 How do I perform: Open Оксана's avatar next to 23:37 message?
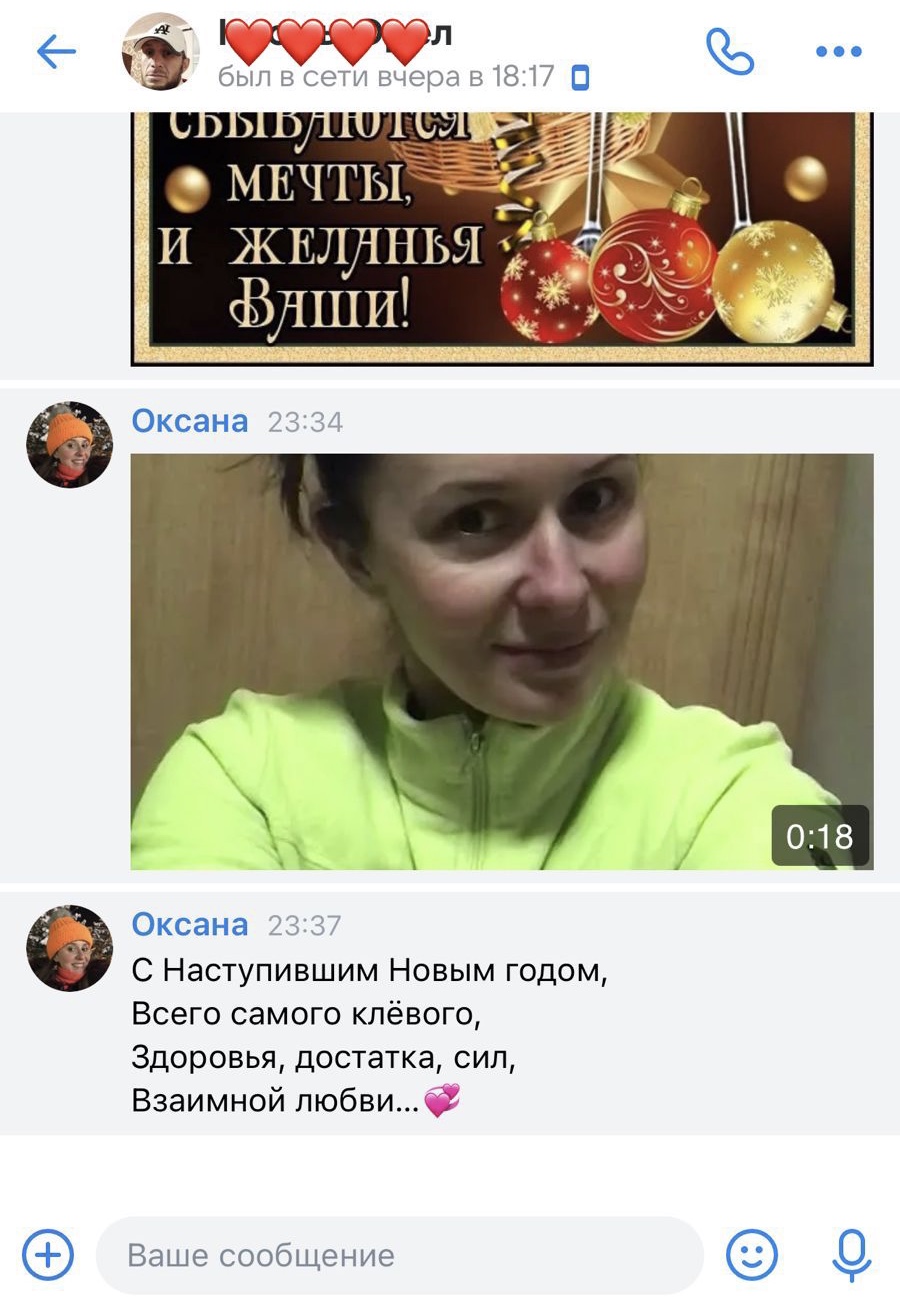pyautogui.click(x=70, y=948)
